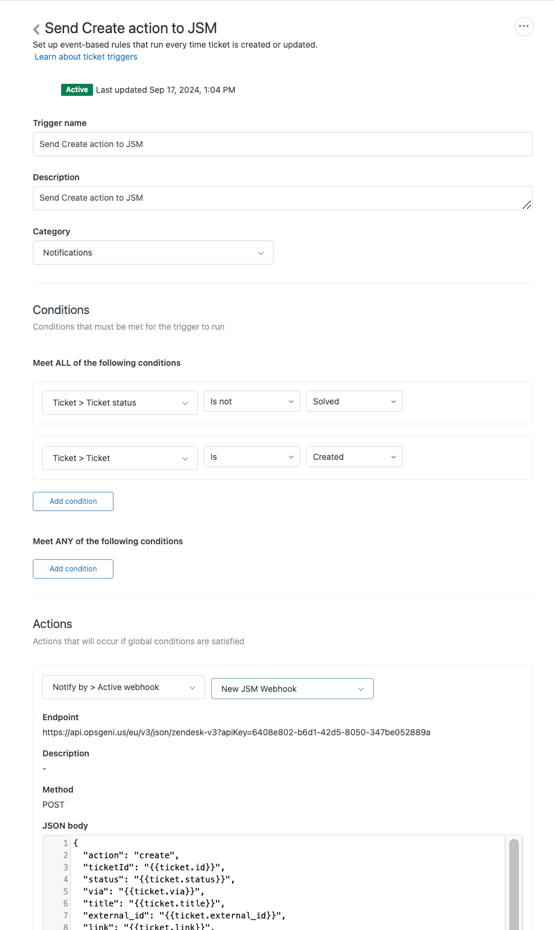Screen dimensions: 554x930
Task: Open the three-dot options menu
Action: coord(524,26)
